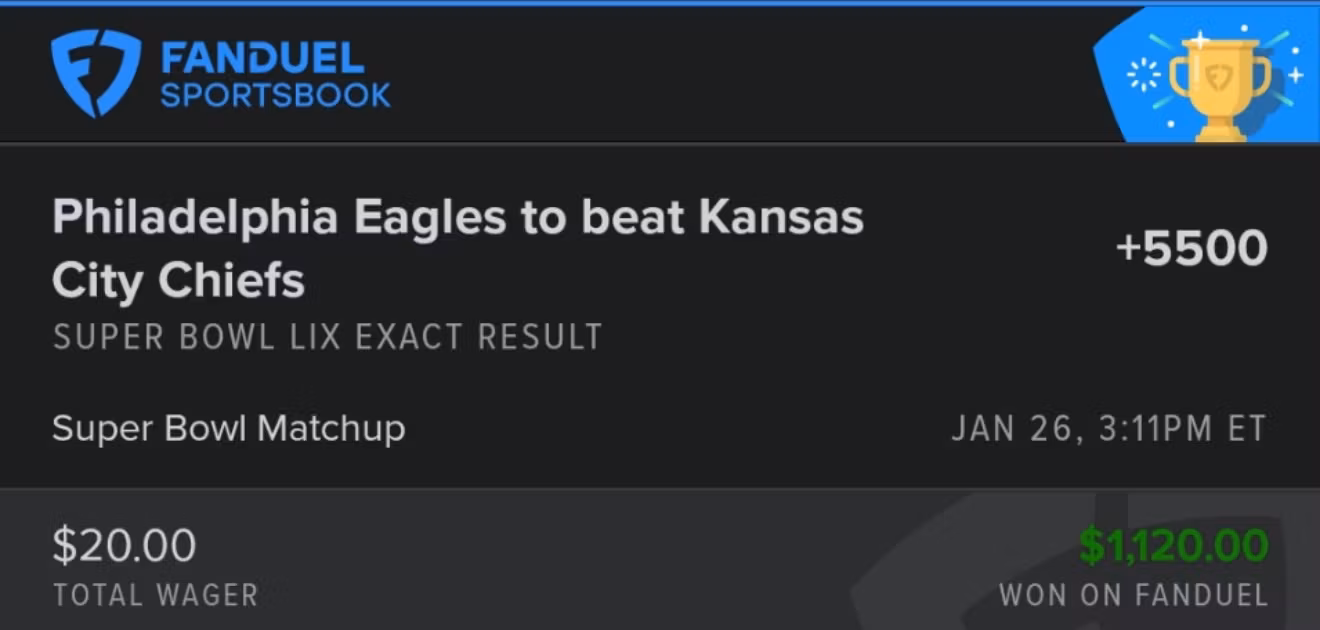Click the SUPER BOWL LIX EXACT RESULT label

[x=327, y=337]
